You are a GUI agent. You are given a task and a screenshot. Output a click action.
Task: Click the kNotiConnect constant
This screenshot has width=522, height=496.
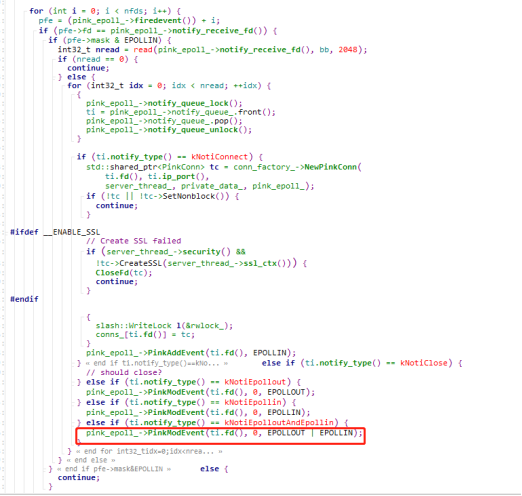click(220, 157)
